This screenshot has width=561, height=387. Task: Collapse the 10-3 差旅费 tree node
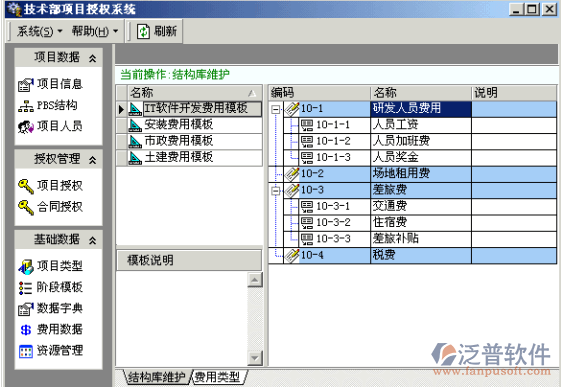pyautogui.click(x=275, y=190)
